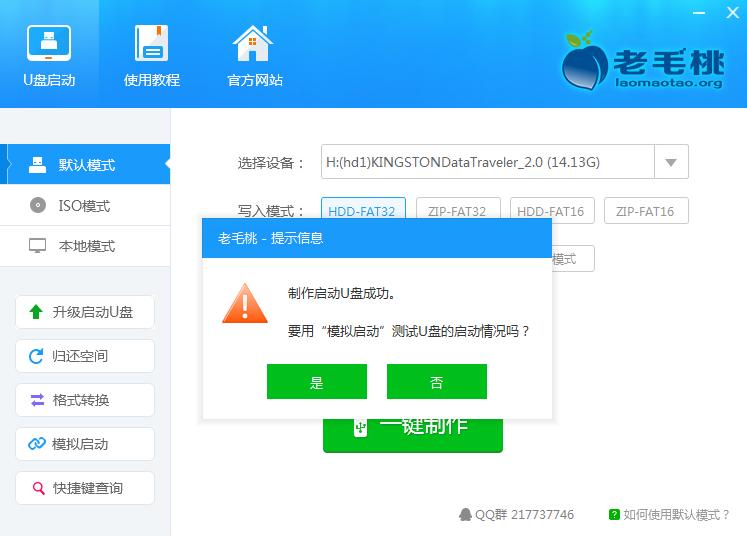The width and height of the screenshot is (747, 536).
Task: Open 快捷键查询 lookup
Action: [x=85, y=488]
